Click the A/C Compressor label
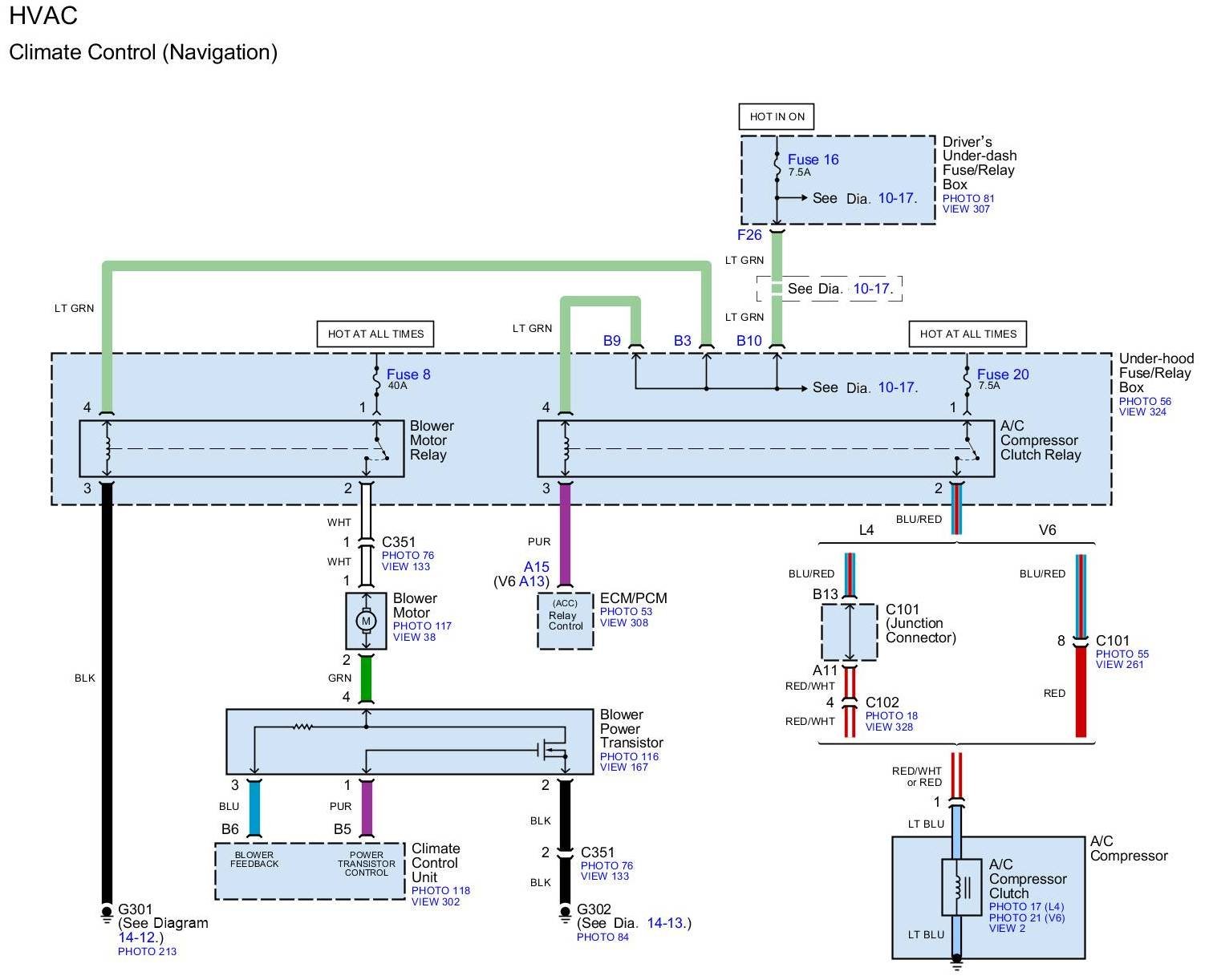This screenshot has height=980, width=1205. (1128, 848)
